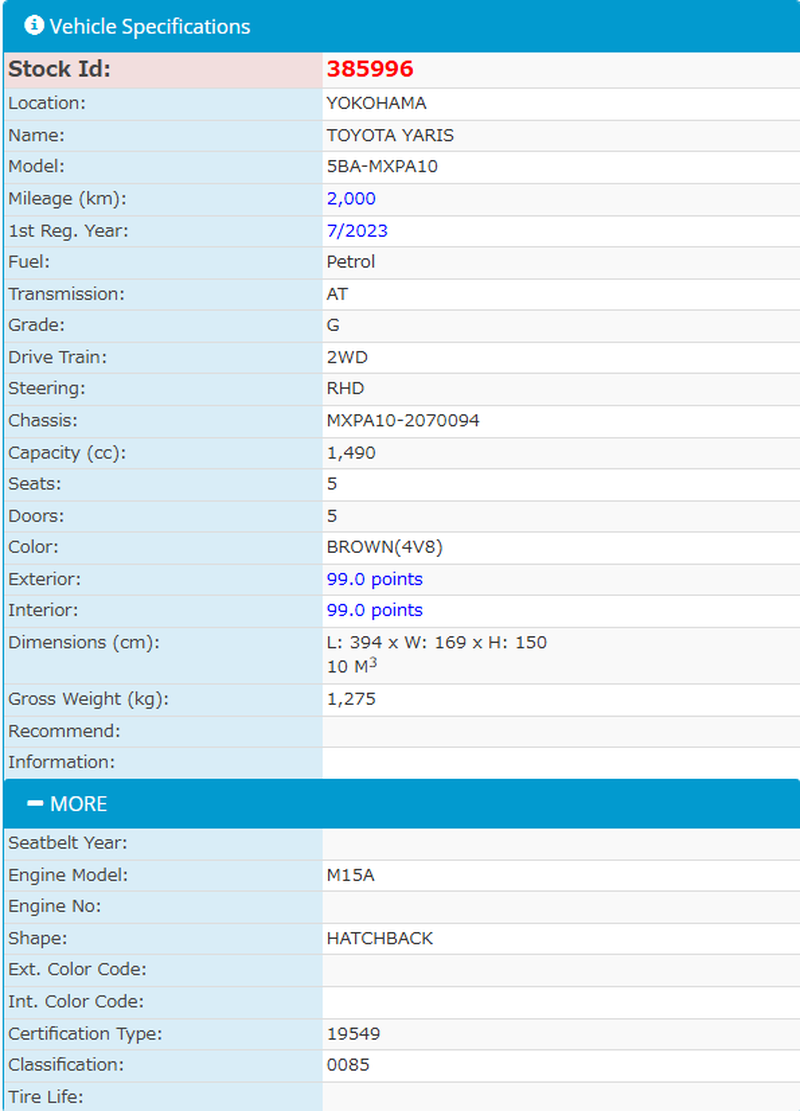800x1111 pixels.
Task: Click the engine model value M15A
Action: (x=350, y=875)
